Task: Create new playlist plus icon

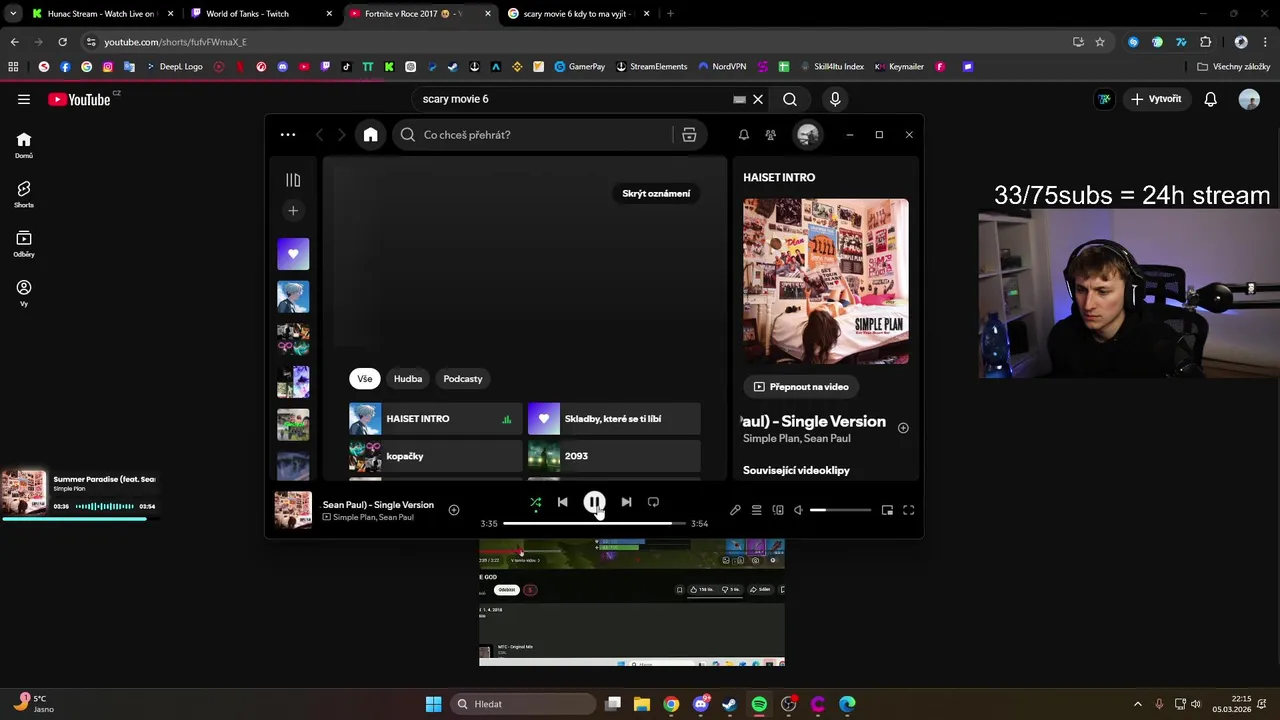Action: 293,211
